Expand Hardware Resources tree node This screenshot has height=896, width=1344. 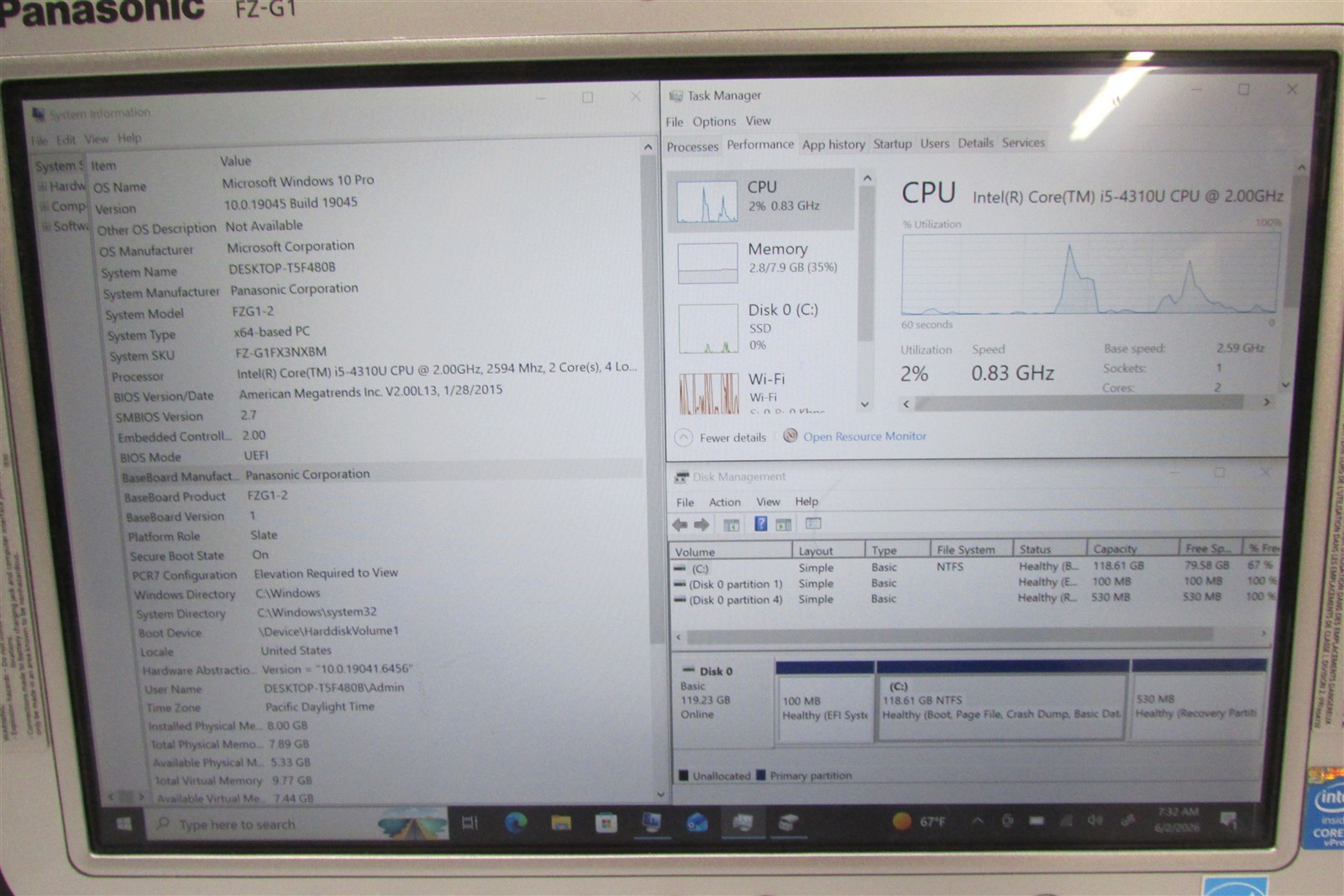[42, 186]
